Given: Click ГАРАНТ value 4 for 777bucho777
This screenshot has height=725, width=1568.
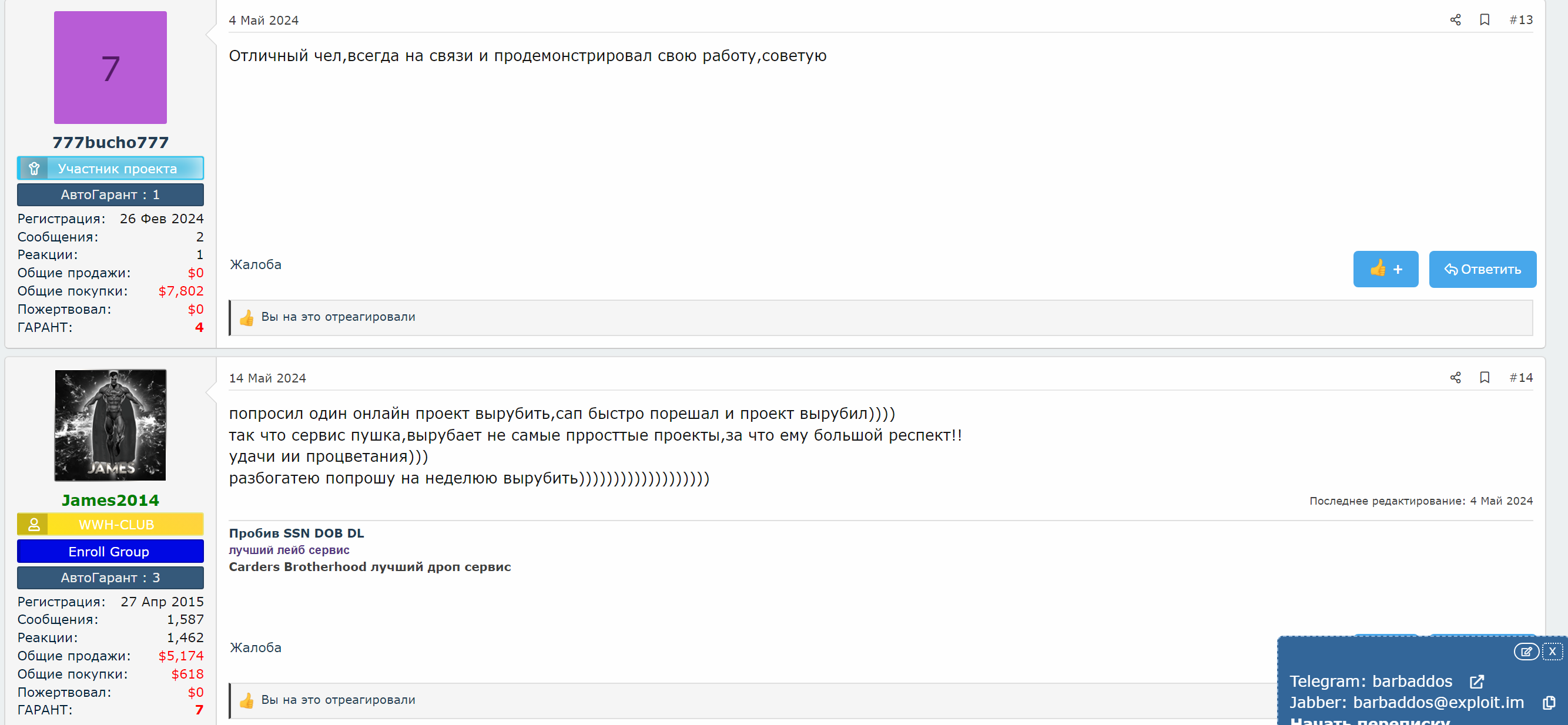Looking at the screenshot, I should pyautogui.click(x=199, y=327).
